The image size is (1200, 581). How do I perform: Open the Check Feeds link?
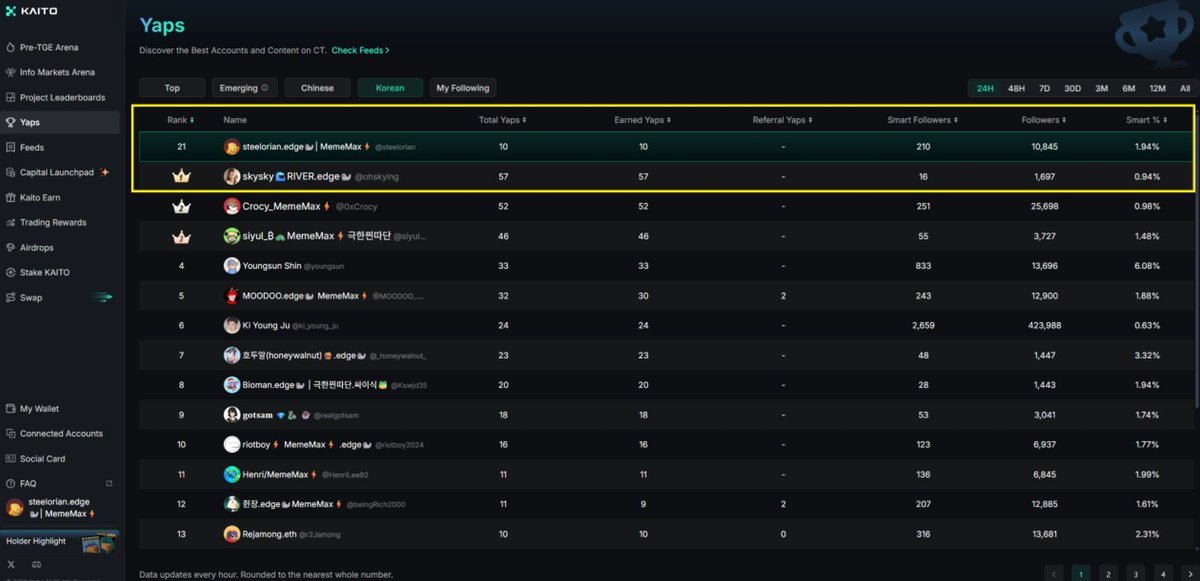361,50
